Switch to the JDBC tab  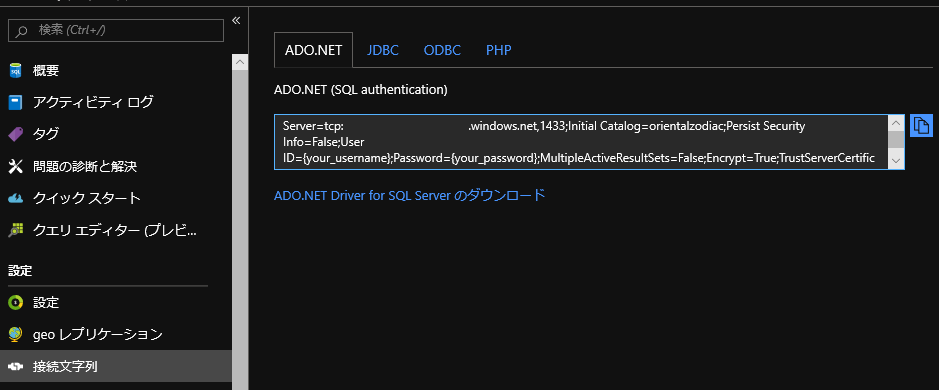(x=383, y=50)
